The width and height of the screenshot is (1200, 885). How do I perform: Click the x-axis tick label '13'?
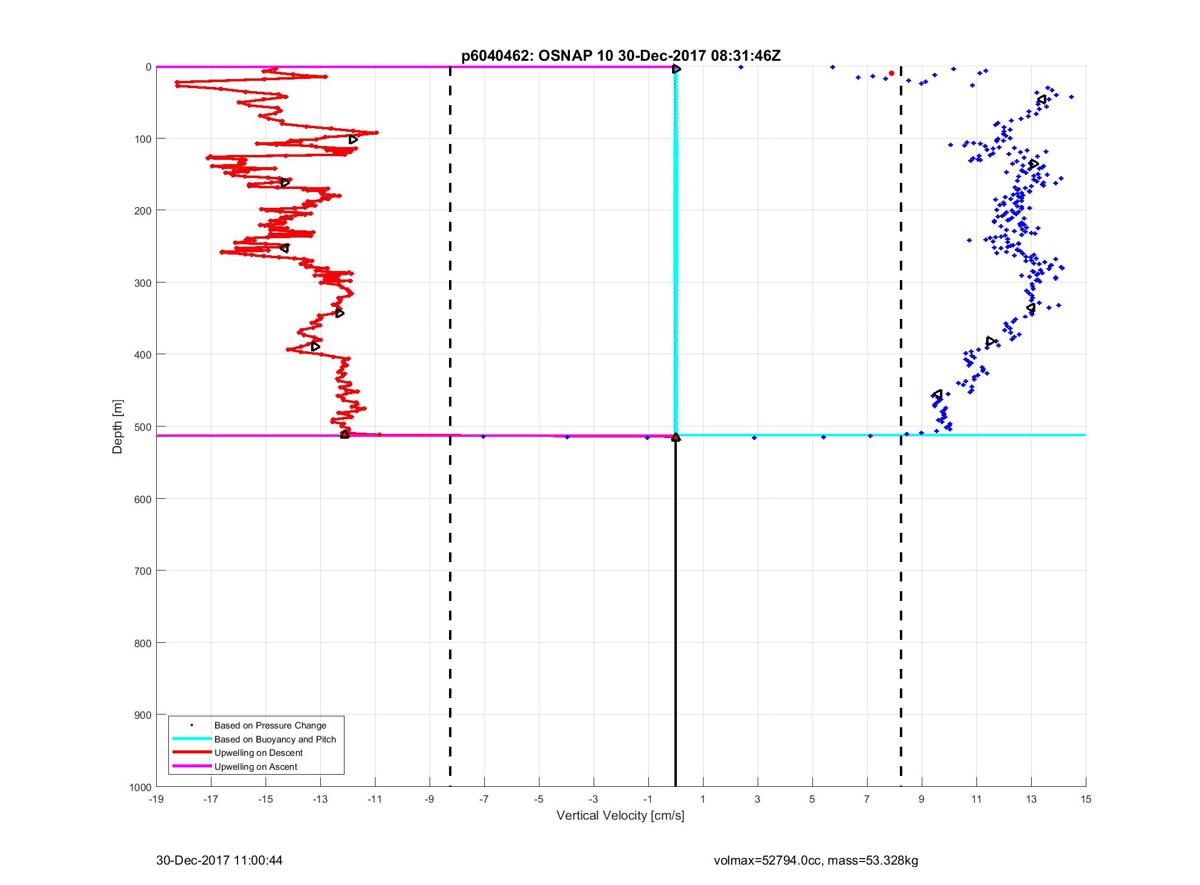[x=1031, y=799]
